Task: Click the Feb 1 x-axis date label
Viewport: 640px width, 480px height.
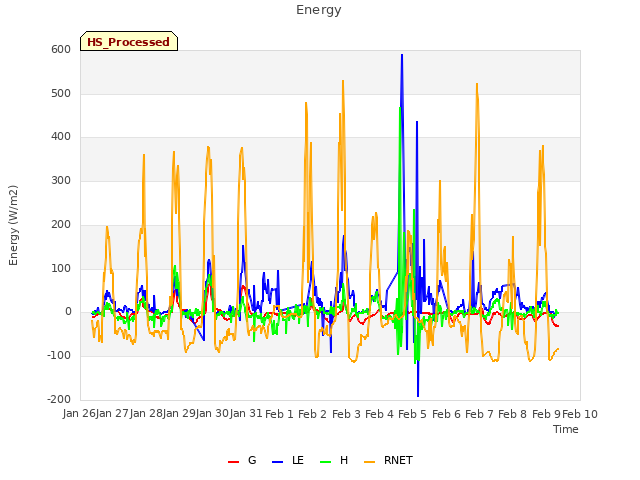Action: (x=280, y=414)
